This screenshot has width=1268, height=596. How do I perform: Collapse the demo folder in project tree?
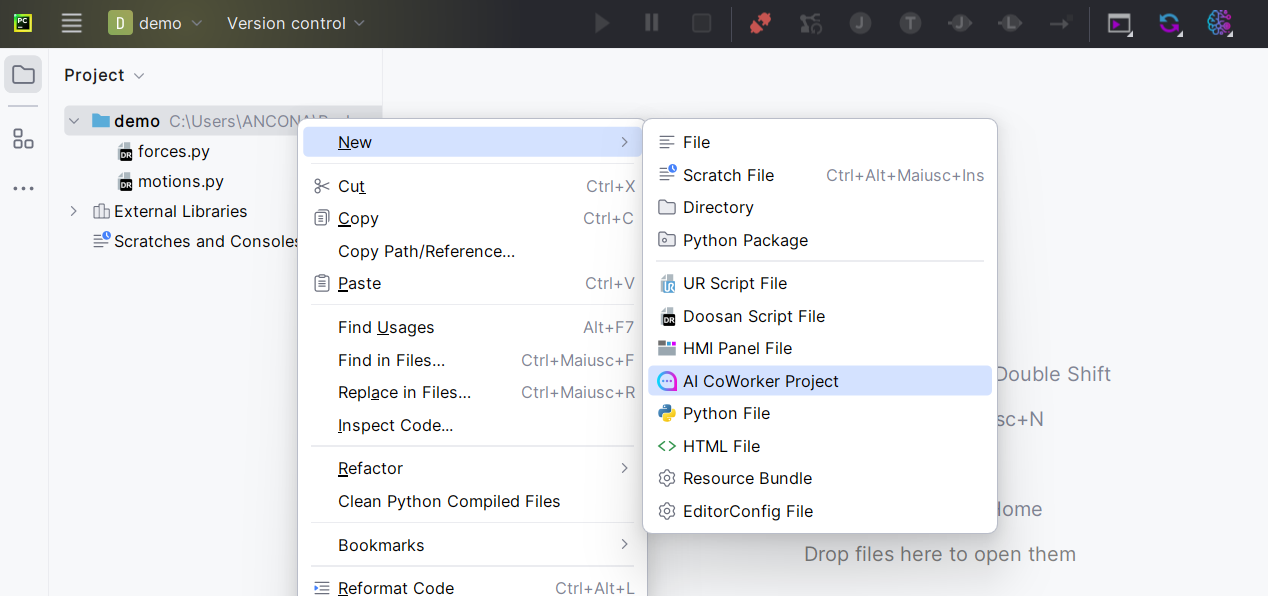73,121
